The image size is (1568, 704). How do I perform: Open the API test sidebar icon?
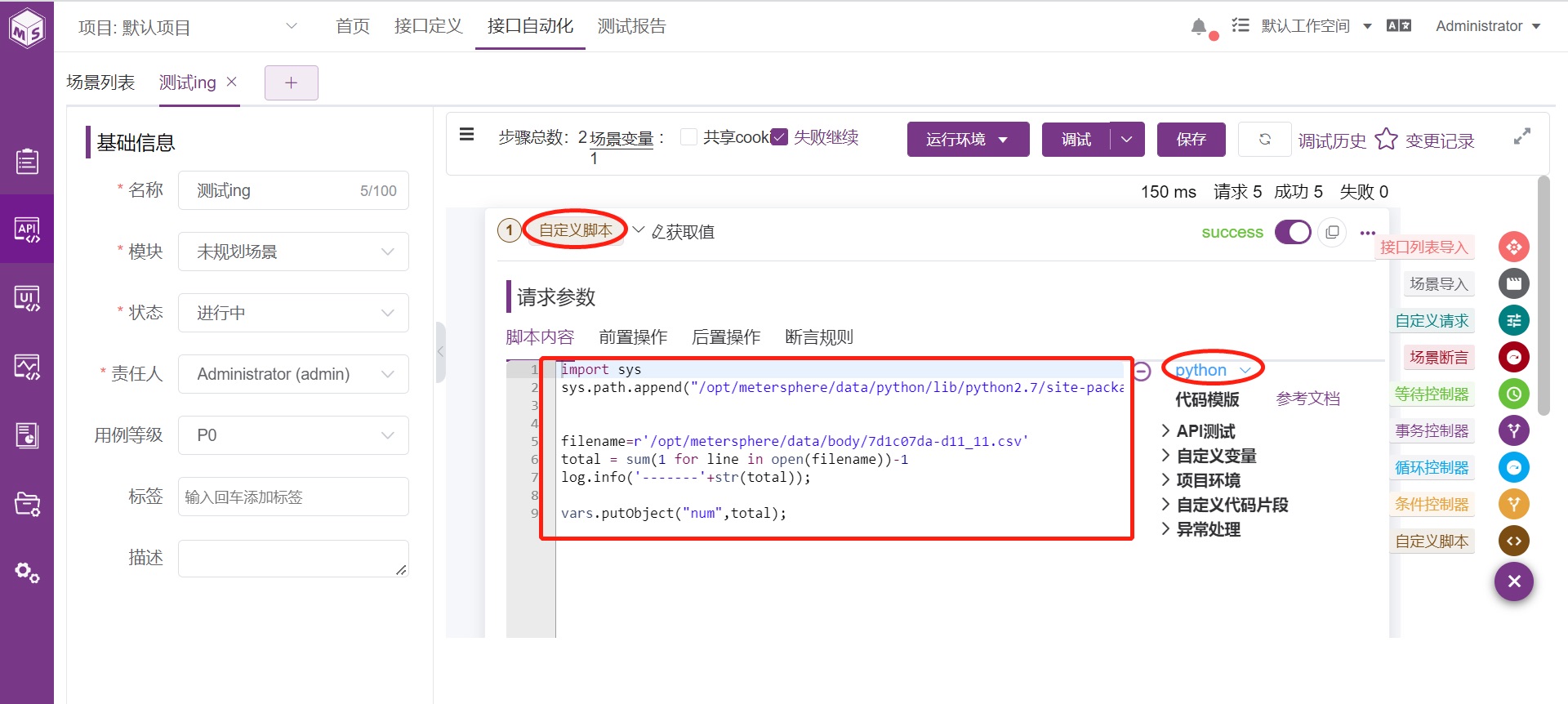(27, 229)
